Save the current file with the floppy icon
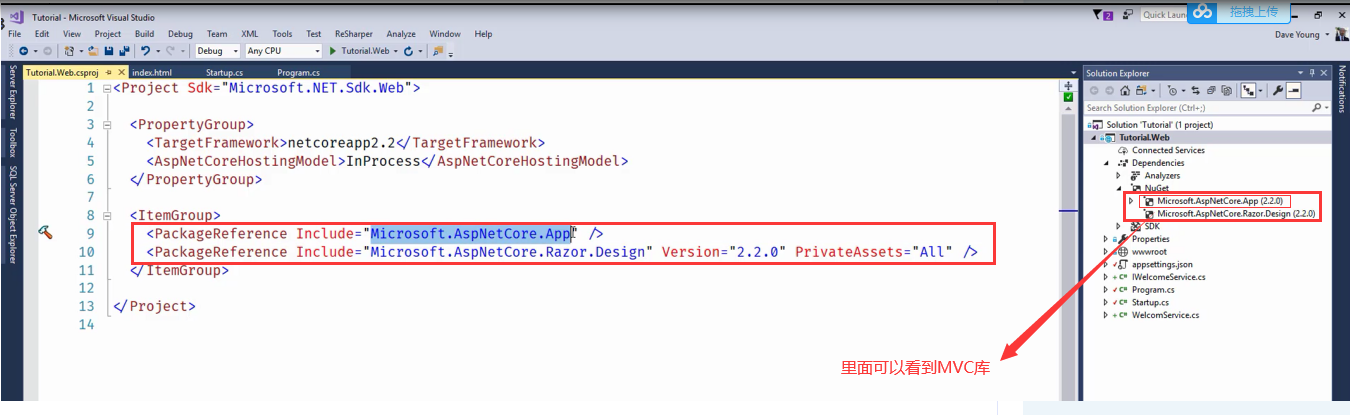1350x415 pixels. [108, 51]
